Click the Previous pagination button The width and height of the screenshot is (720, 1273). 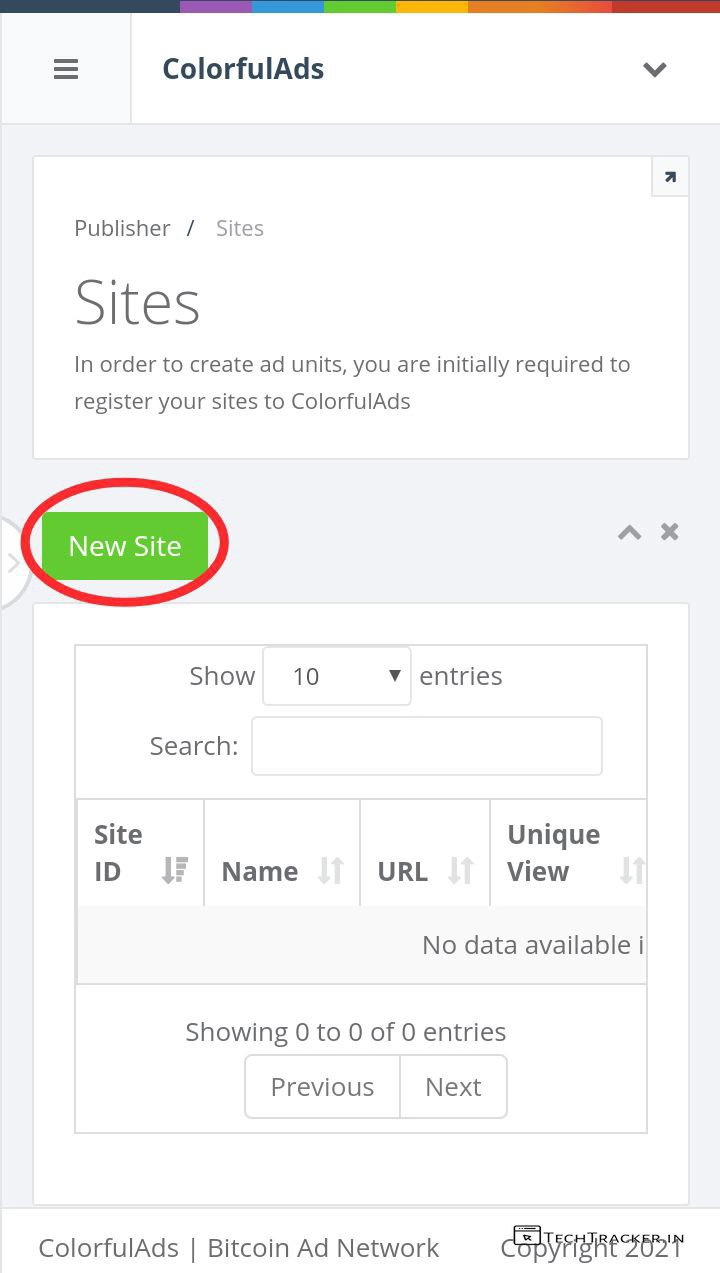pos(322,1087)
